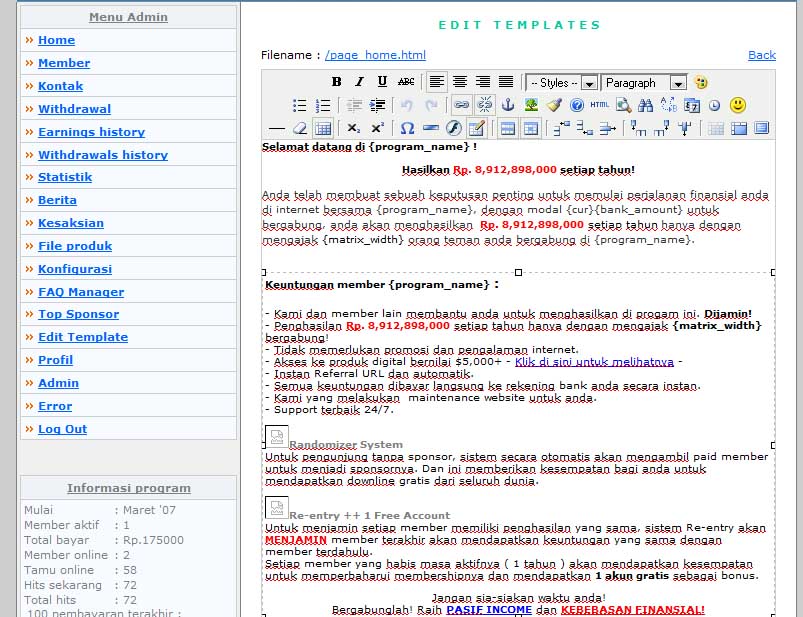Select center text alignment

point(460,82)
